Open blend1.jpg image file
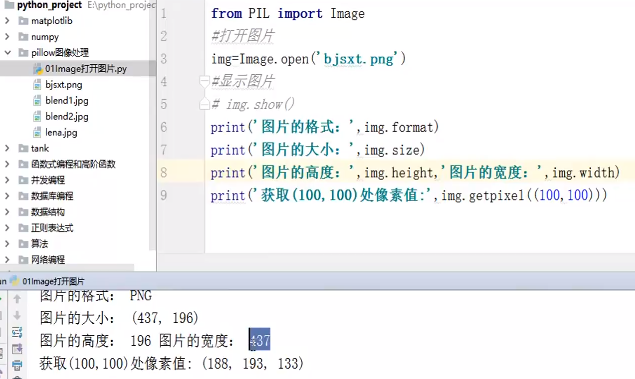The width and height of the screenshot is (635, 379). [61, 100]
